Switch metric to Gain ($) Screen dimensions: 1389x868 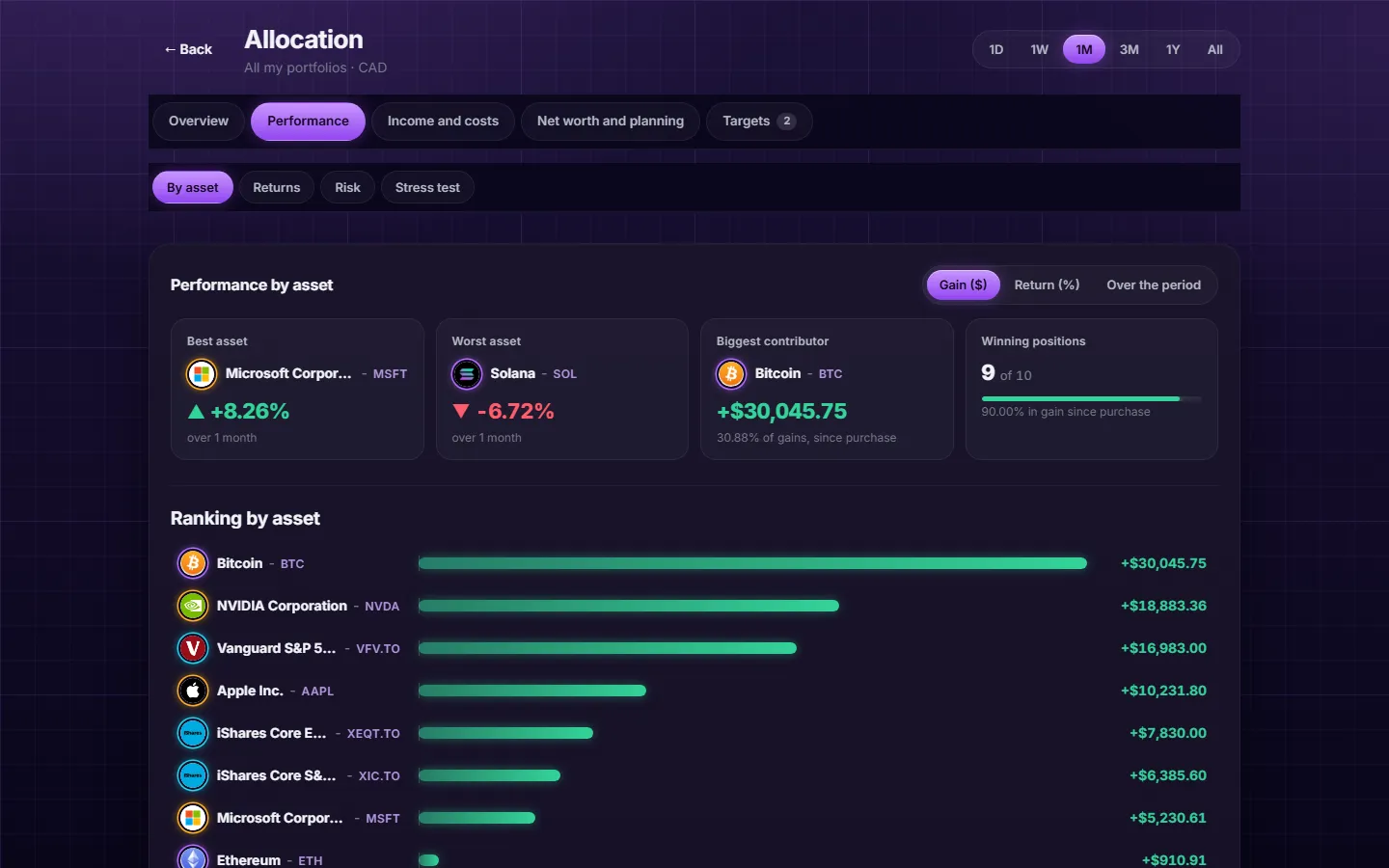pos(964,285)
